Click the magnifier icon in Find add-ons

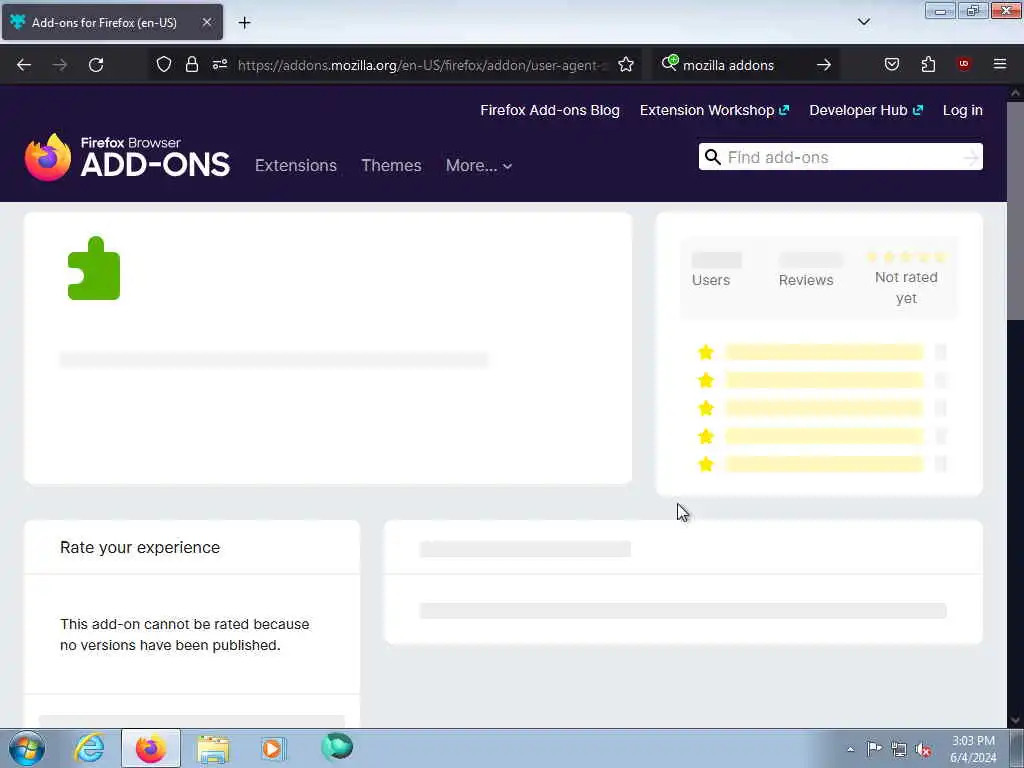pyautogui.click(x=713, y=157)
